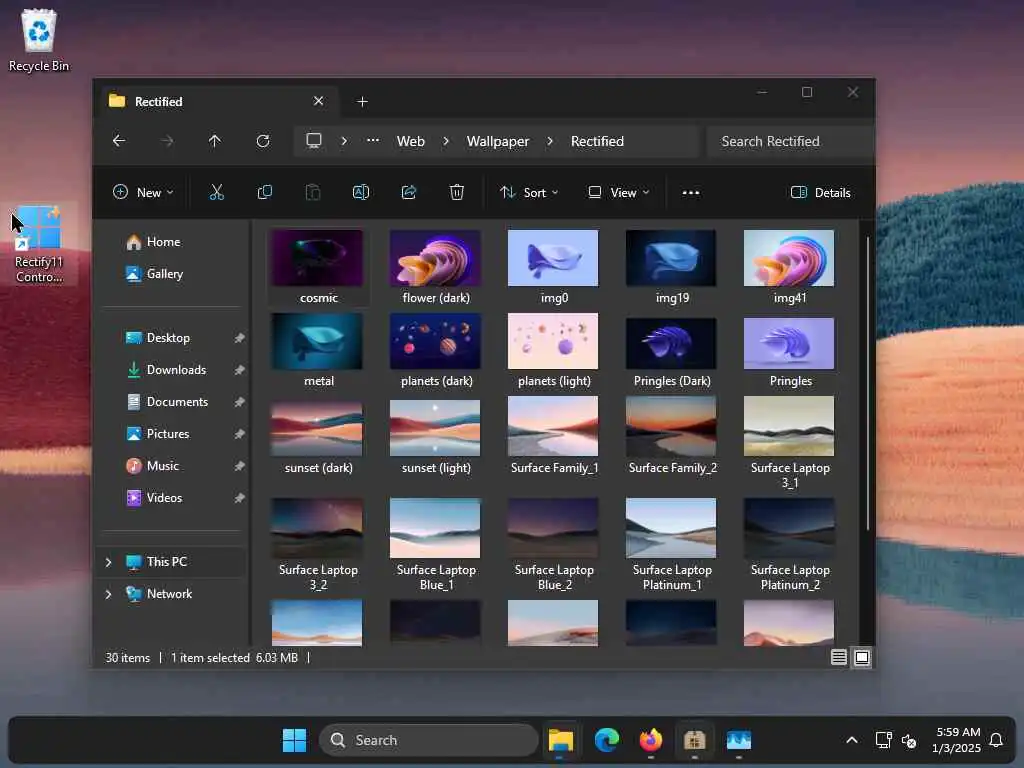Click the Paste clipboard icon
Viewport: 1024px width, 768px height.
coord(313,192)
